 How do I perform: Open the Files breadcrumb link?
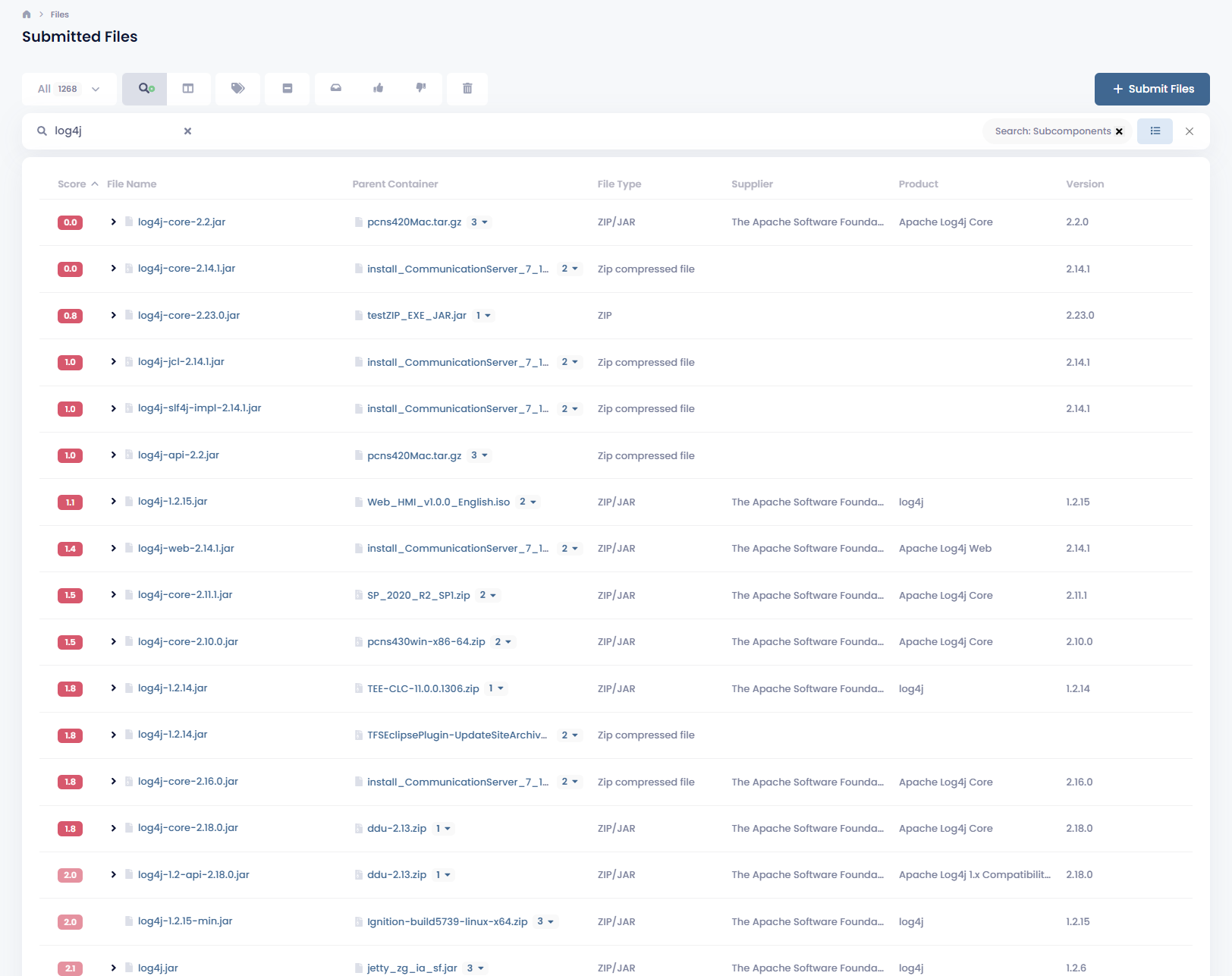tap(59, 14)
